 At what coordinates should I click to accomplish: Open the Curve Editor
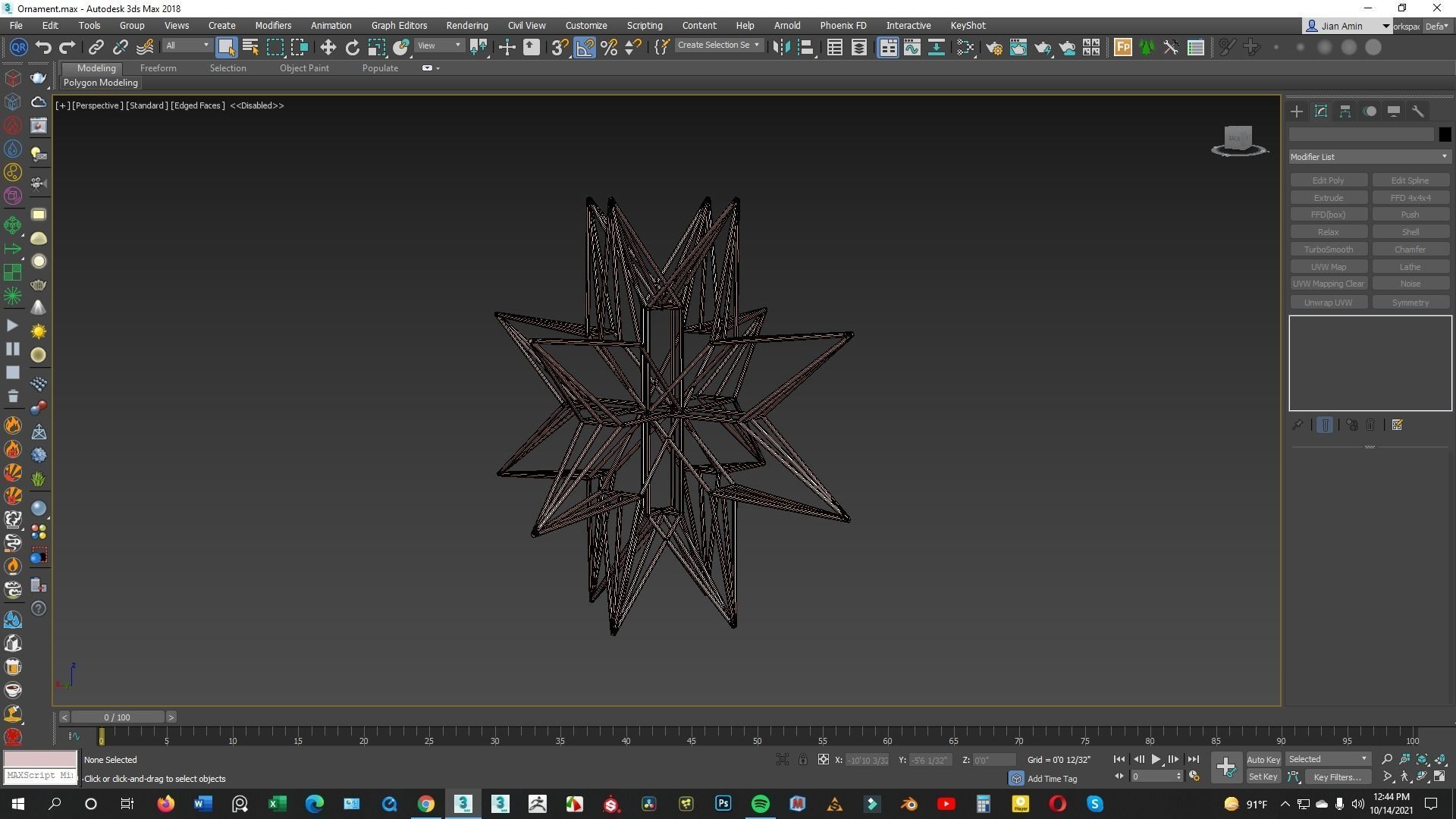(x=912, y=47)
